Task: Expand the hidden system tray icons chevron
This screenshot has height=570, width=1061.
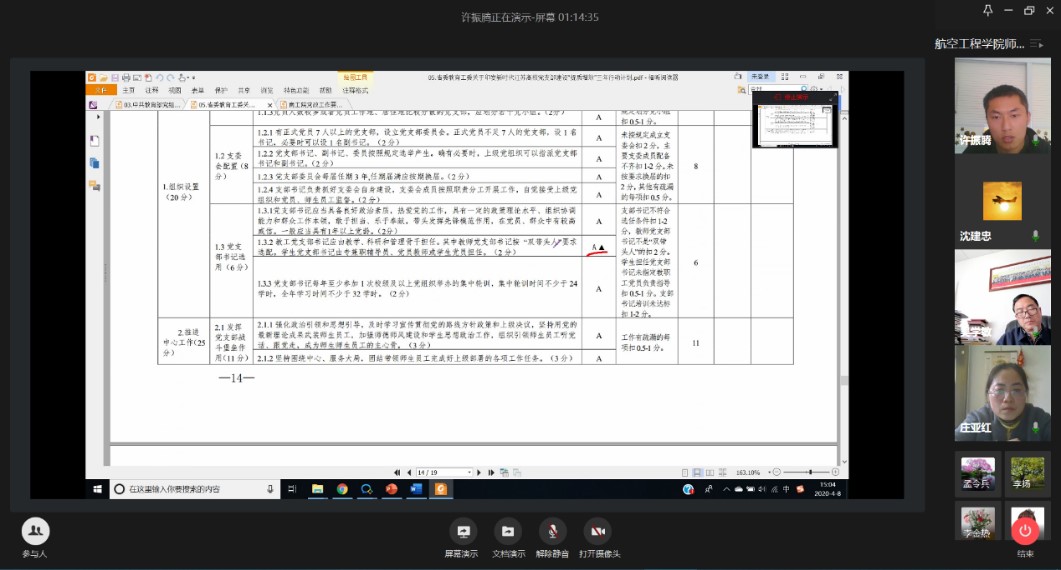Action: 709,489
